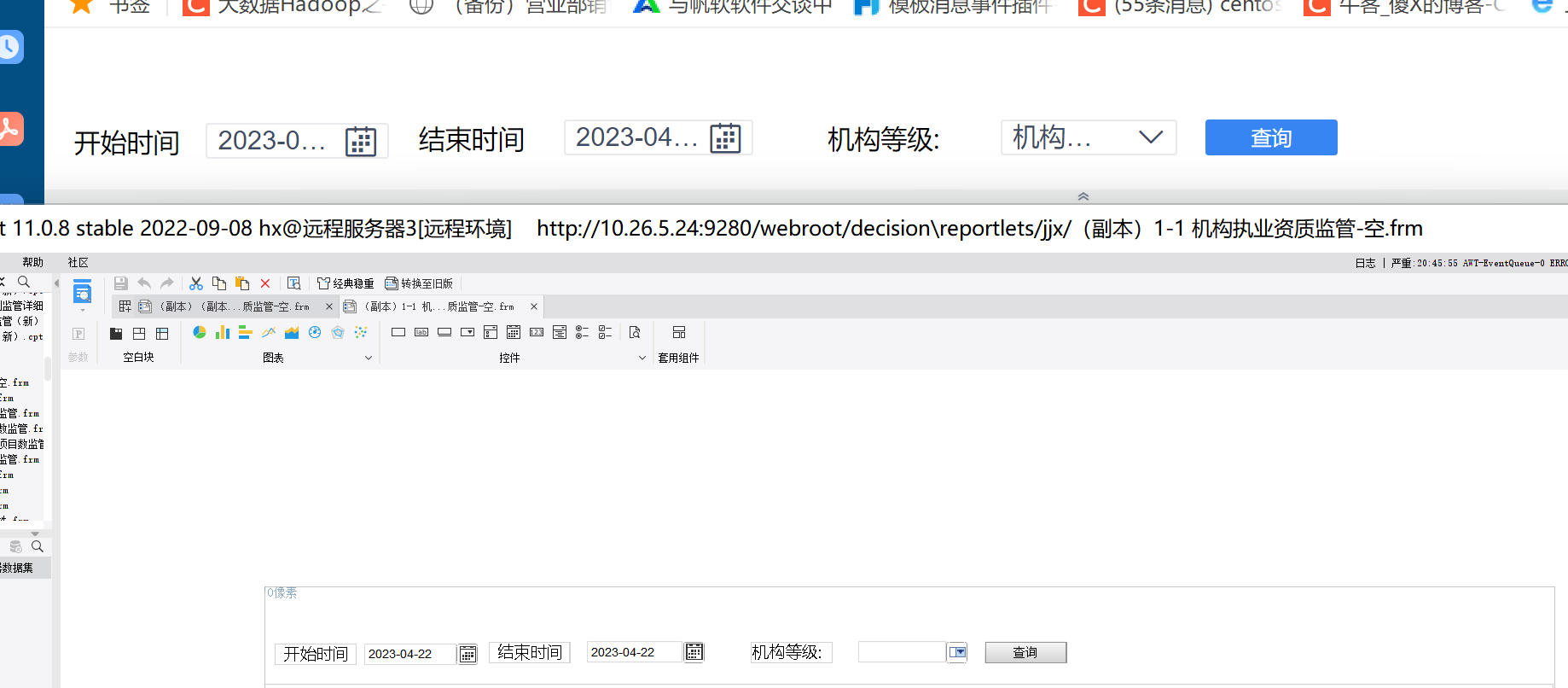Click search magnifier above file tree

click(24, 282)
